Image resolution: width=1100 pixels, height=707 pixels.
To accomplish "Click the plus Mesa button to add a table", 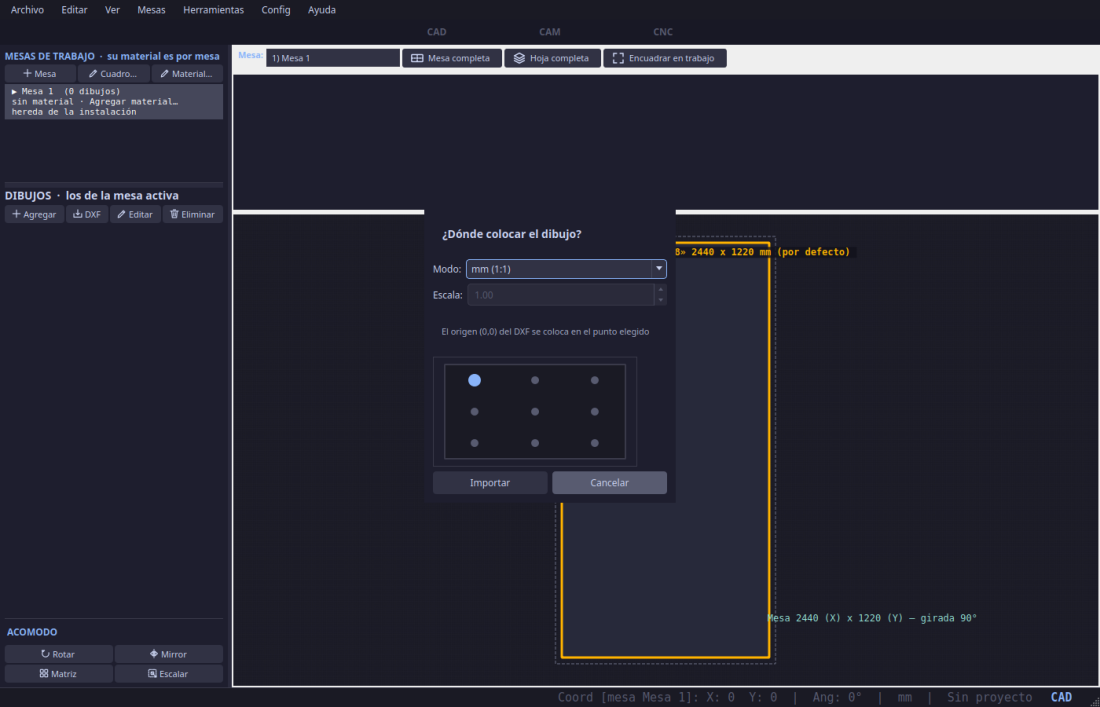I will click(40, 74).
